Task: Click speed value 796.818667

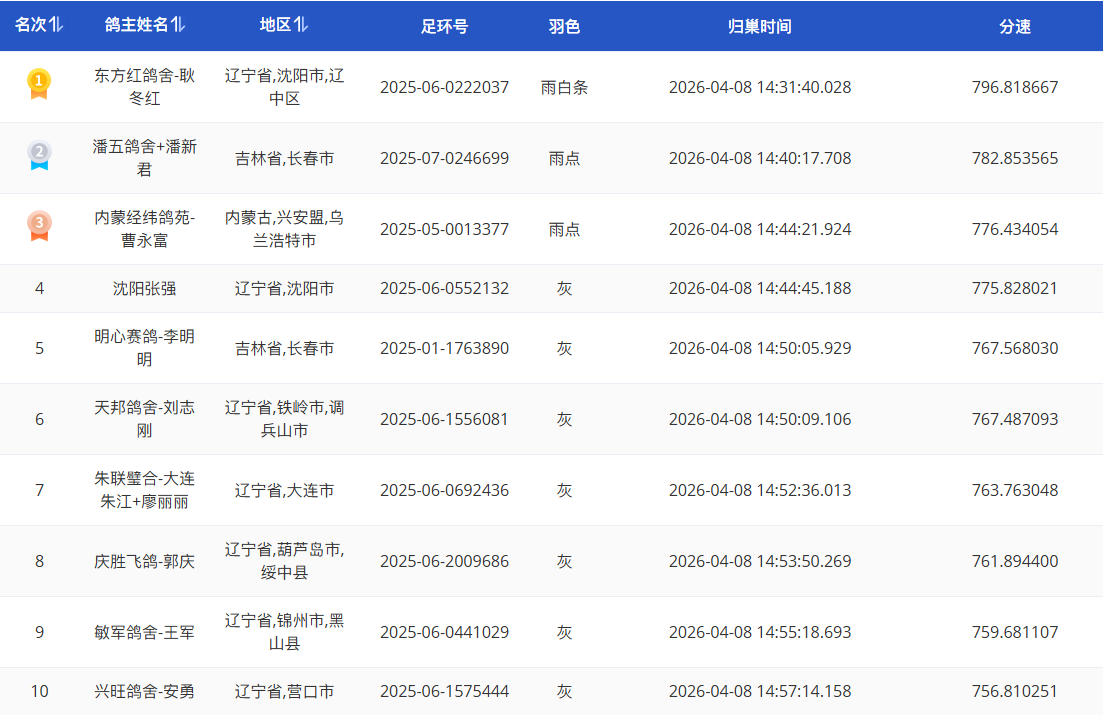Action: (x=1014, y=87)
